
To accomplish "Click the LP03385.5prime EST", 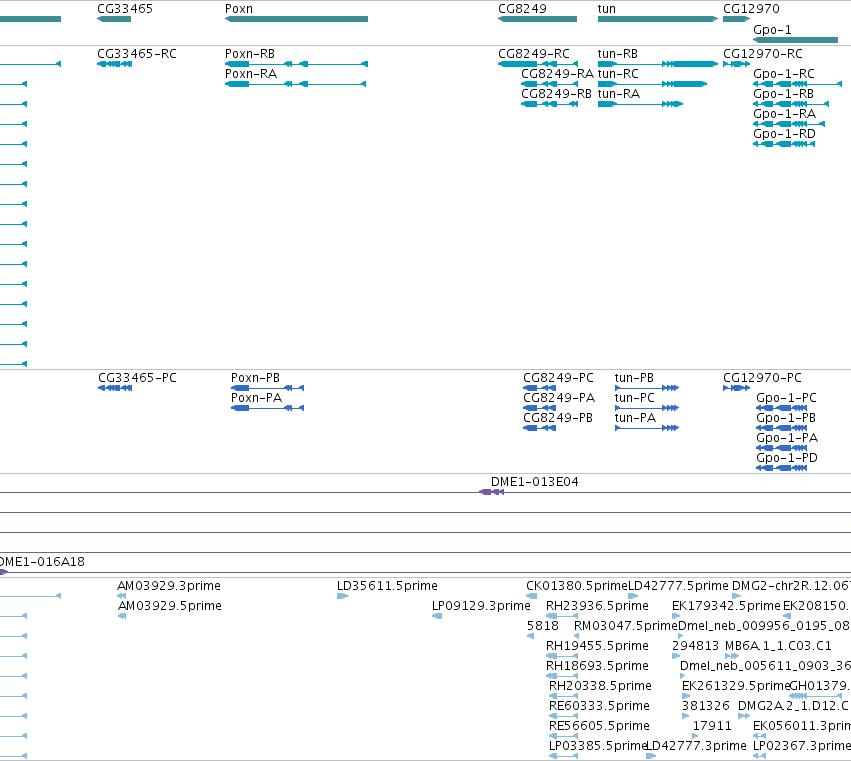I will click(563, 756).
